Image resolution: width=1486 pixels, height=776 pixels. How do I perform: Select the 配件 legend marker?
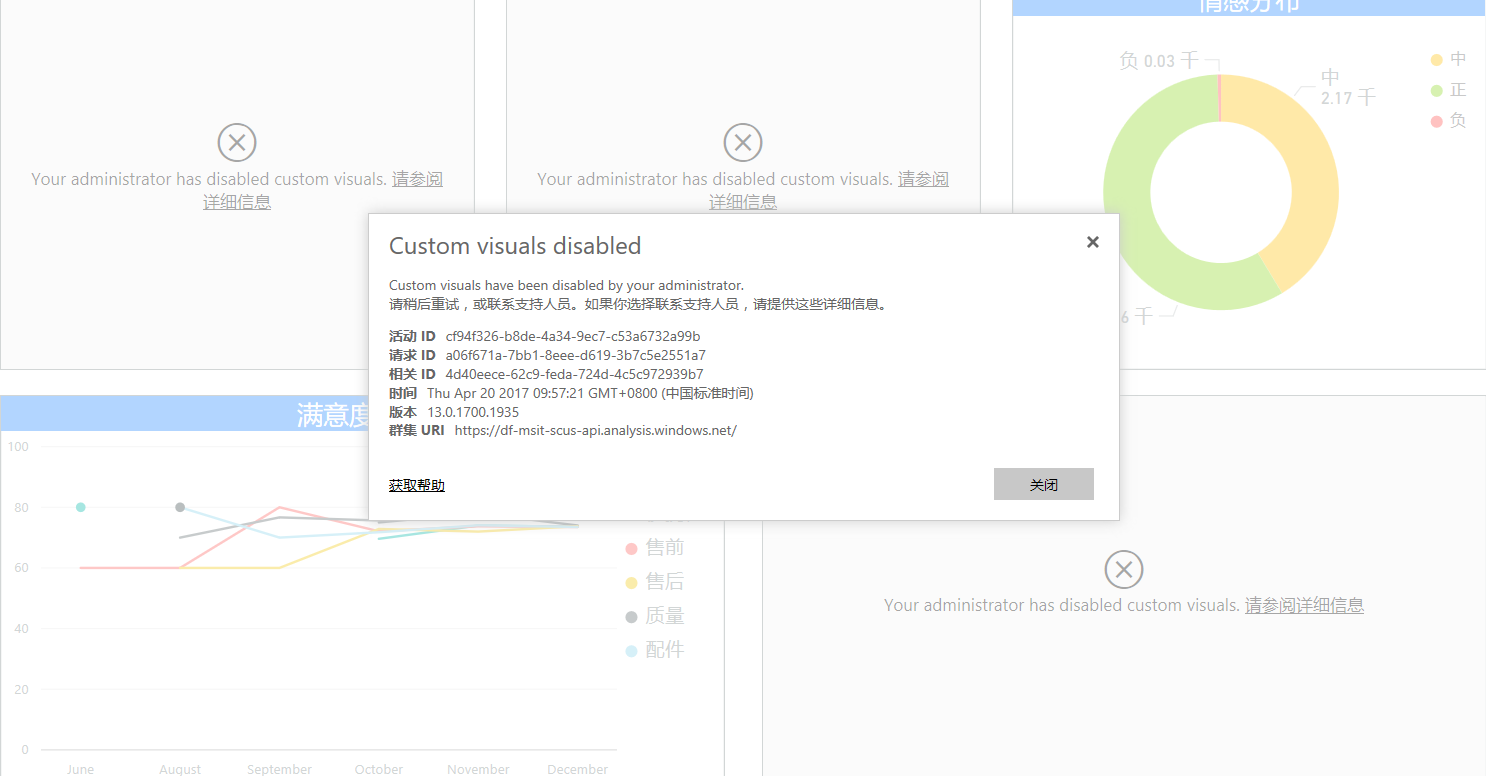click(x=631, y=650)
